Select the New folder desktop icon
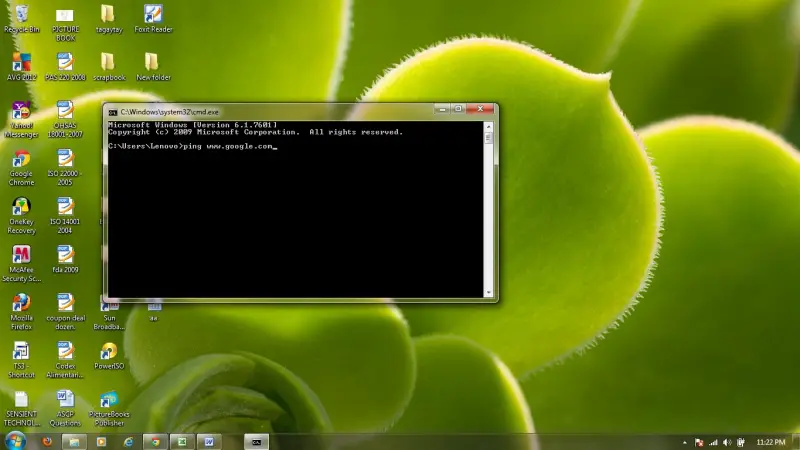 [x=153, y=67]
